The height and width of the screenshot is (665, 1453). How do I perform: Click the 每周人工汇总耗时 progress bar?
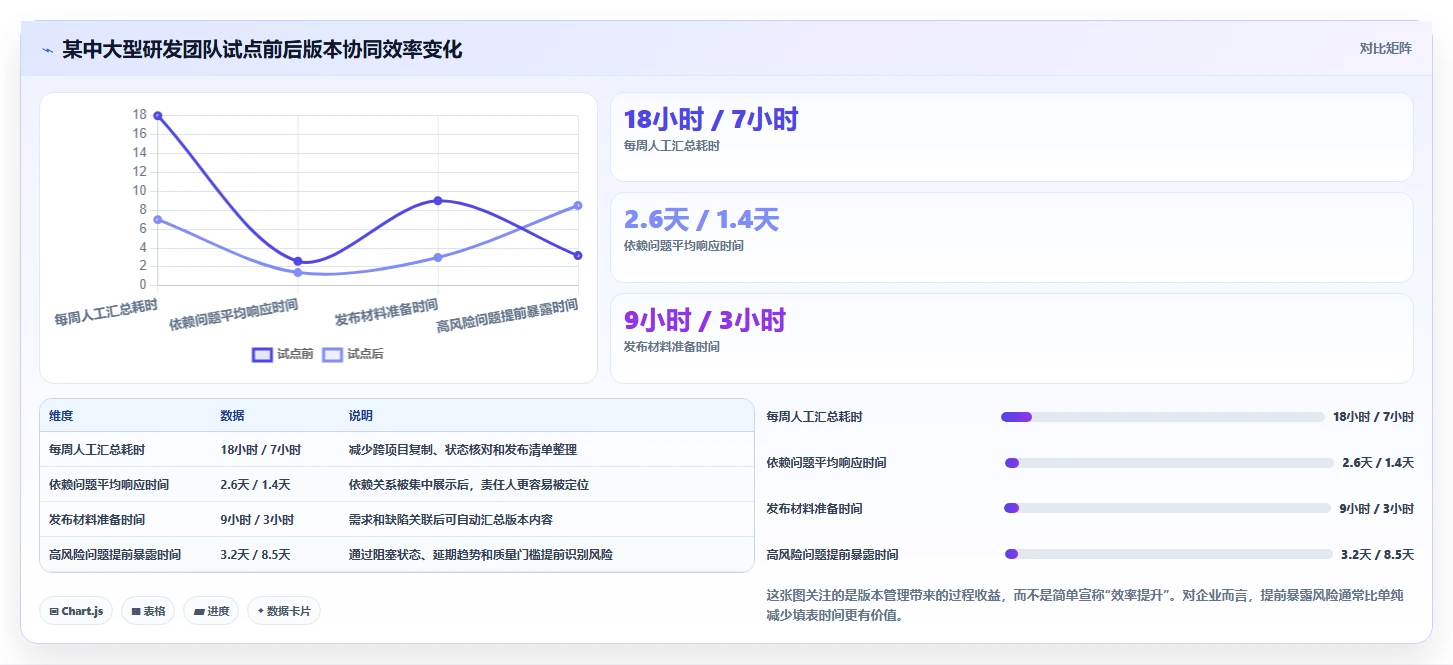click(1162, 417)
